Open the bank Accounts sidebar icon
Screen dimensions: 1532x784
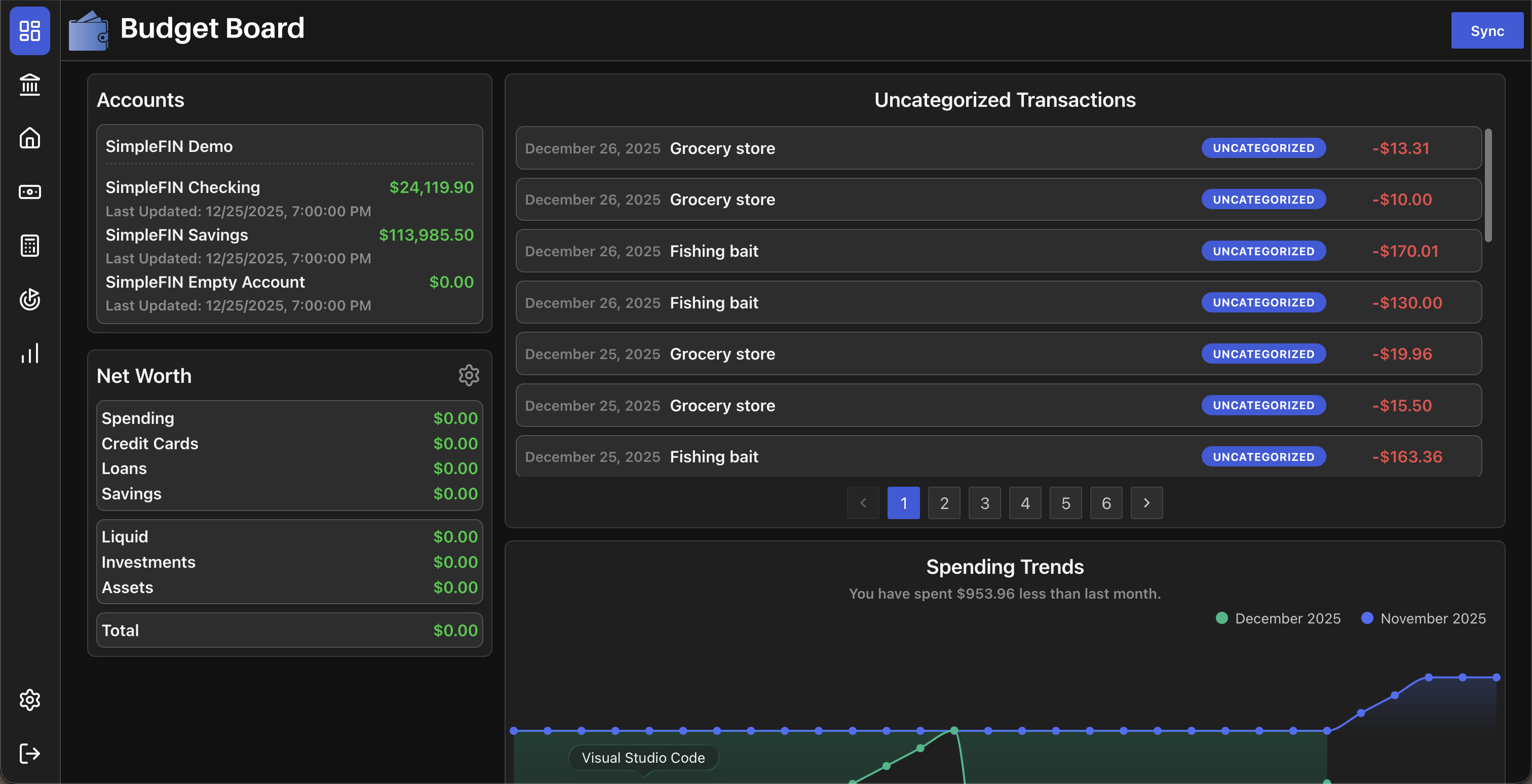[30, 85]
